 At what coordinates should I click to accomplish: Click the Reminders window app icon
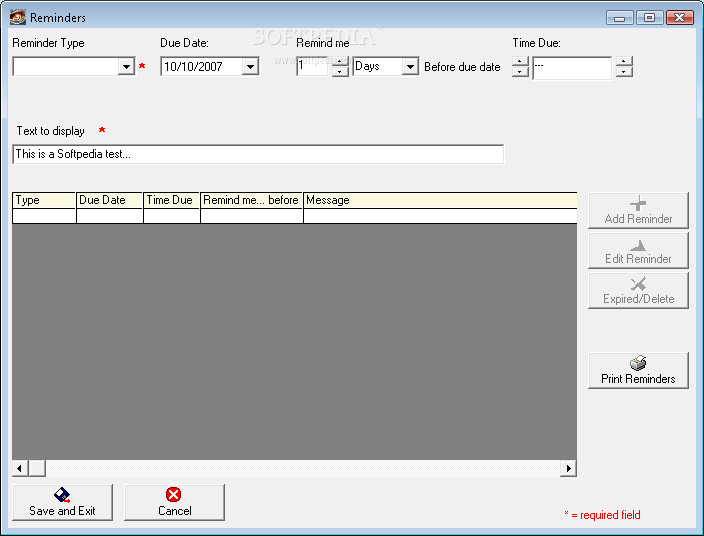click(18, 18)
